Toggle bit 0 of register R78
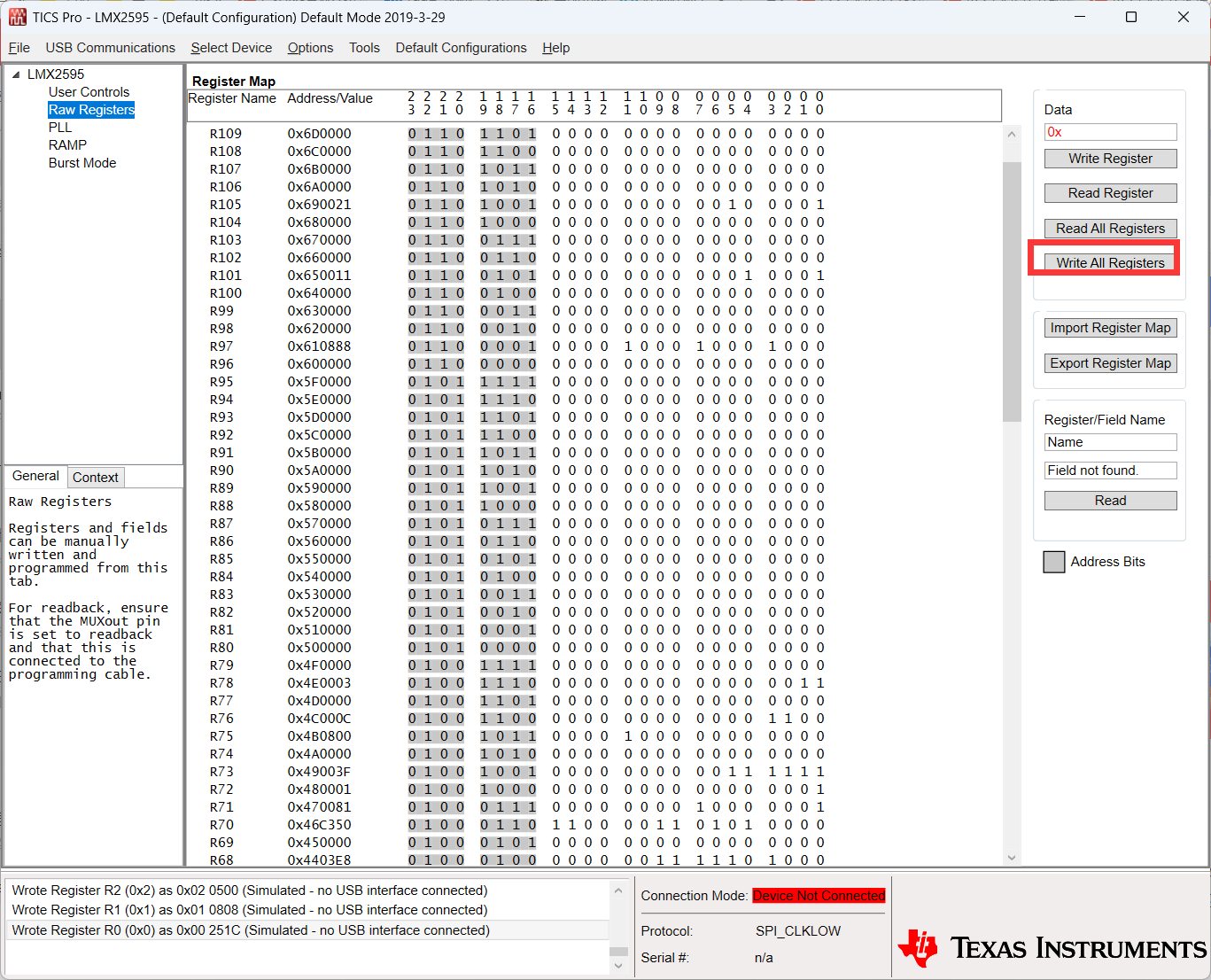This screenshot has height=980, width=1211. pos(820,683)
